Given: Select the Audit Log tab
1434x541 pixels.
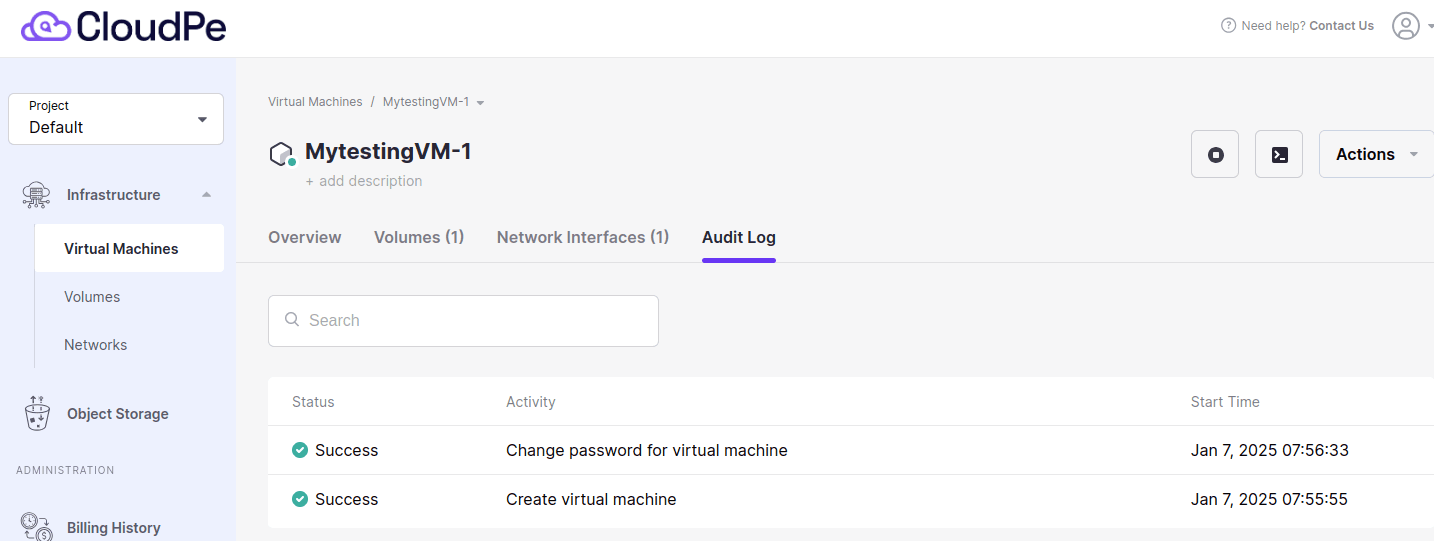Looking at the screenshot, I should pos(739,237).
